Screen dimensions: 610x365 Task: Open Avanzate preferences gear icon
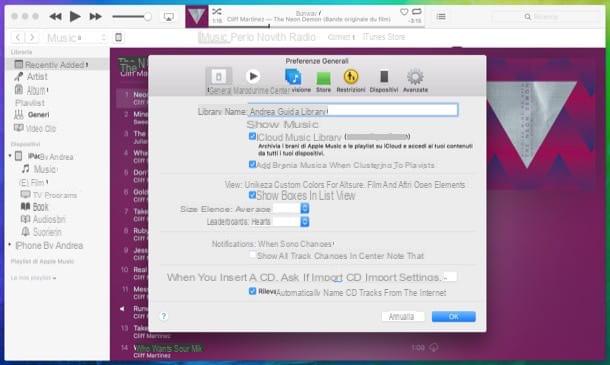pos(415,77)
